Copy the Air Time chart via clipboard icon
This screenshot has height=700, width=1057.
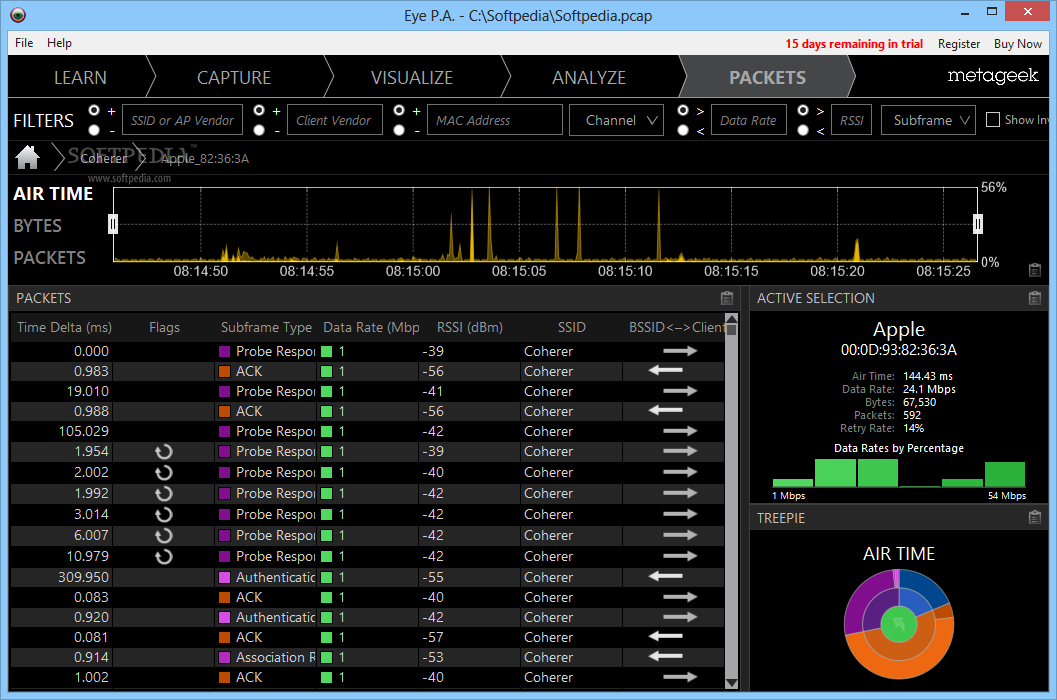click(1035, 270)
